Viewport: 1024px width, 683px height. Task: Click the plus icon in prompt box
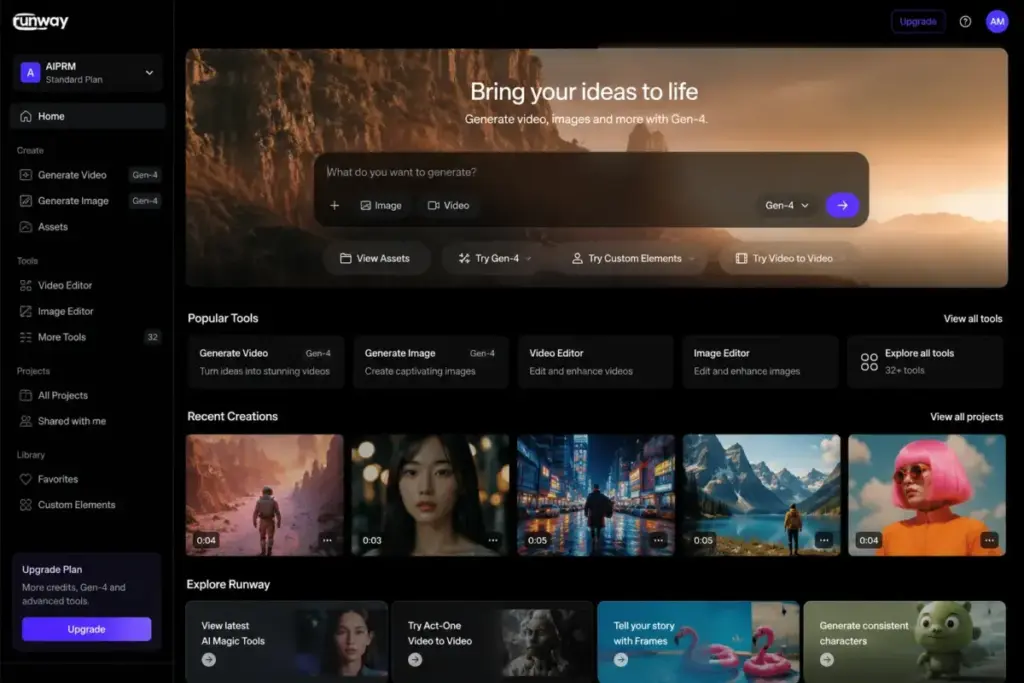[x=334, y=205]
